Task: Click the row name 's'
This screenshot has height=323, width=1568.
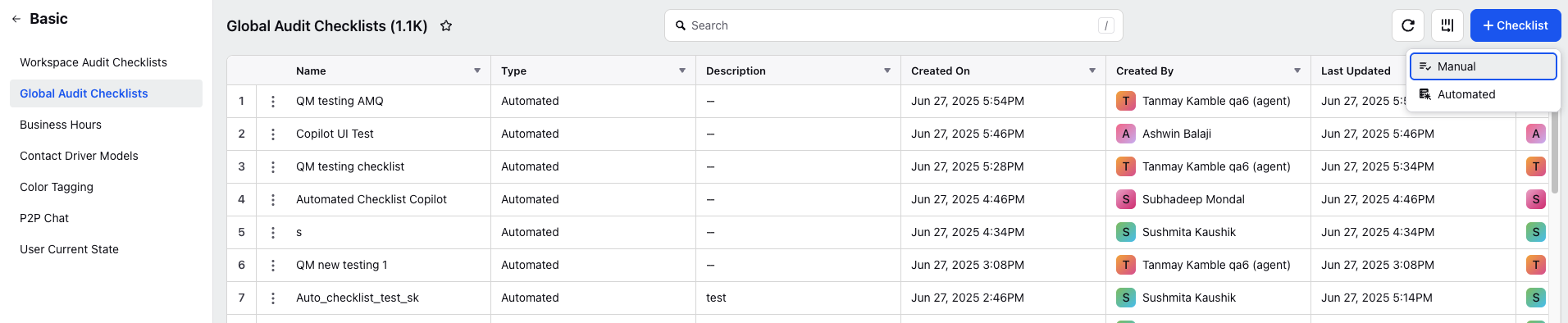Action: click(299, 232)
